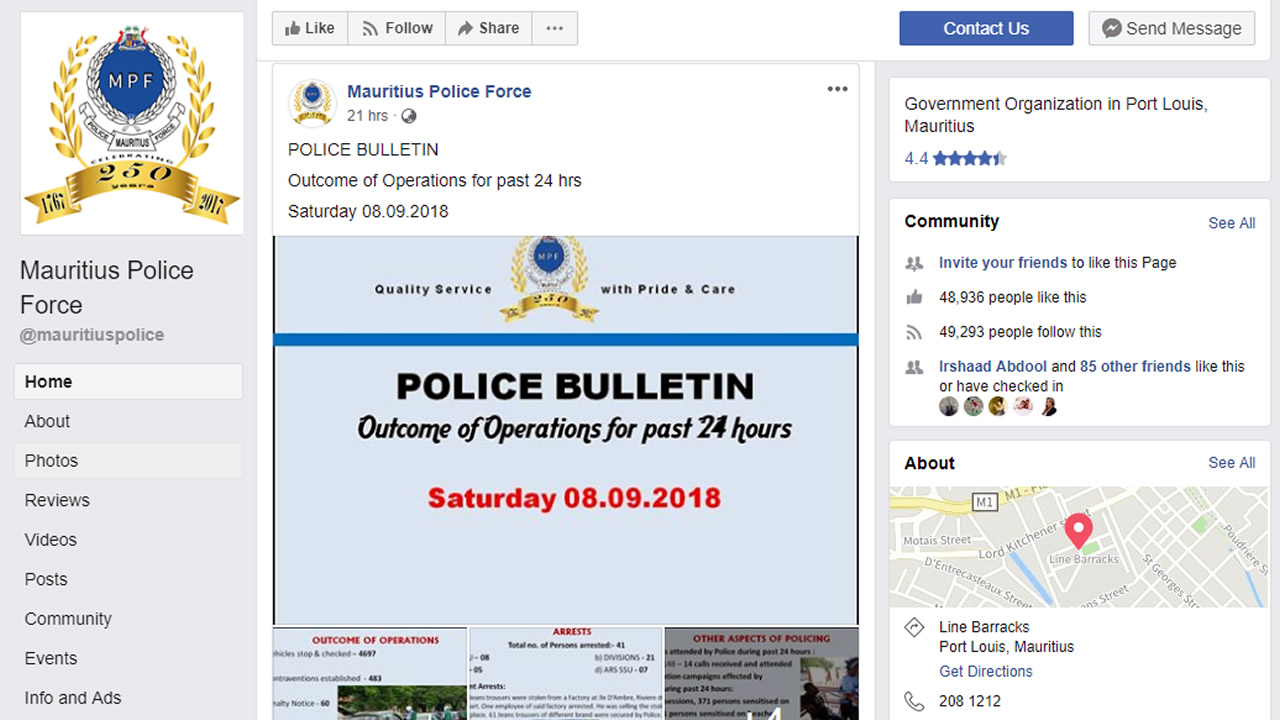Toggle Follow for the page
The width and height of the screenshot is (1280, 720).
(x=396, y=28)
